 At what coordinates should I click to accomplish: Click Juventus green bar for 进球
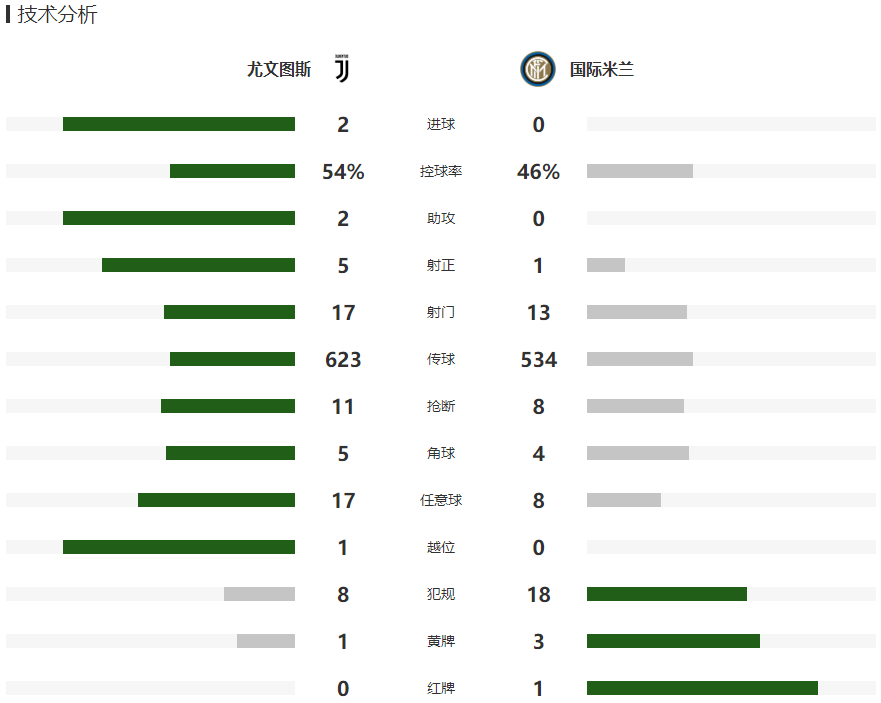tap(179, 124)
